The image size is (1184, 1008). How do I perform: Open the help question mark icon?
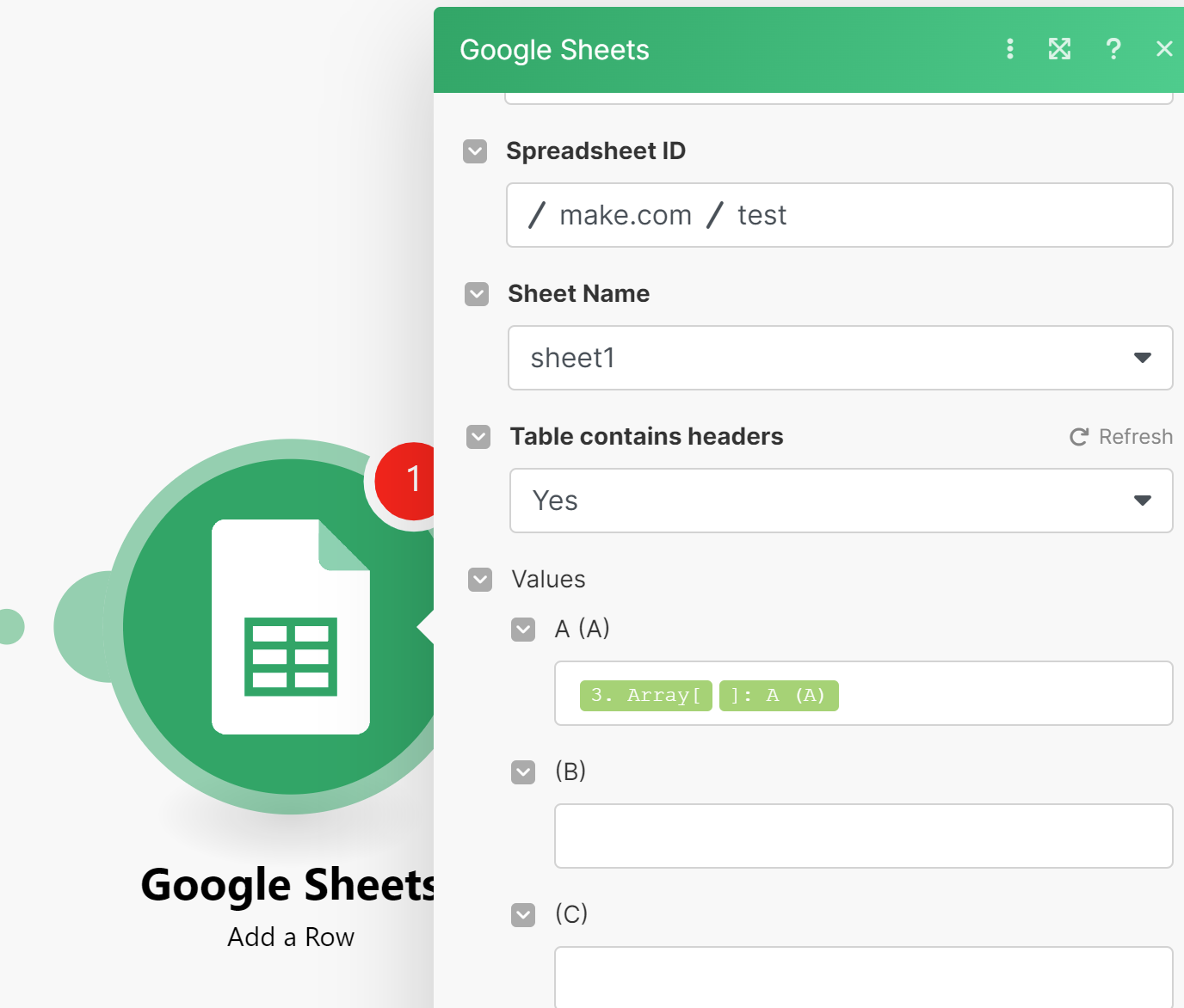pyautogui.click(x=1113, y=49)
